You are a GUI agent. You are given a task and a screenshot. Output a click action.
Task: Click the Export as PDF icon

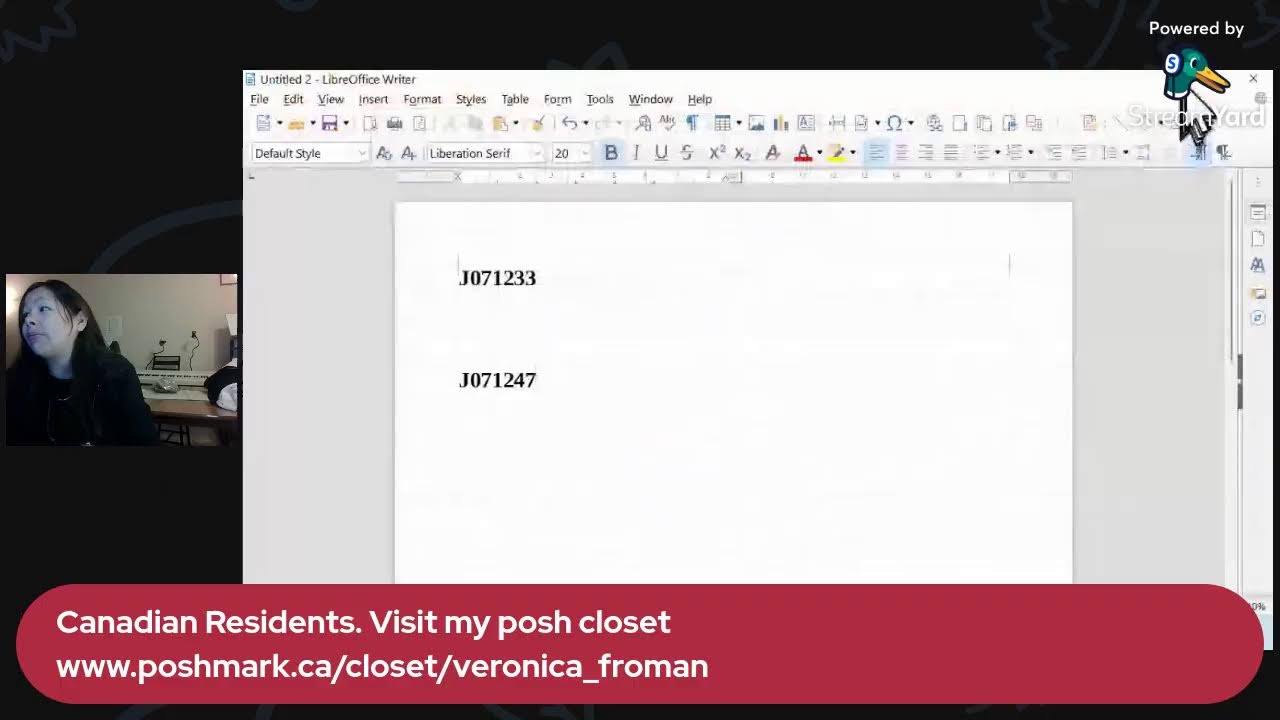click(x=370, y=123)
